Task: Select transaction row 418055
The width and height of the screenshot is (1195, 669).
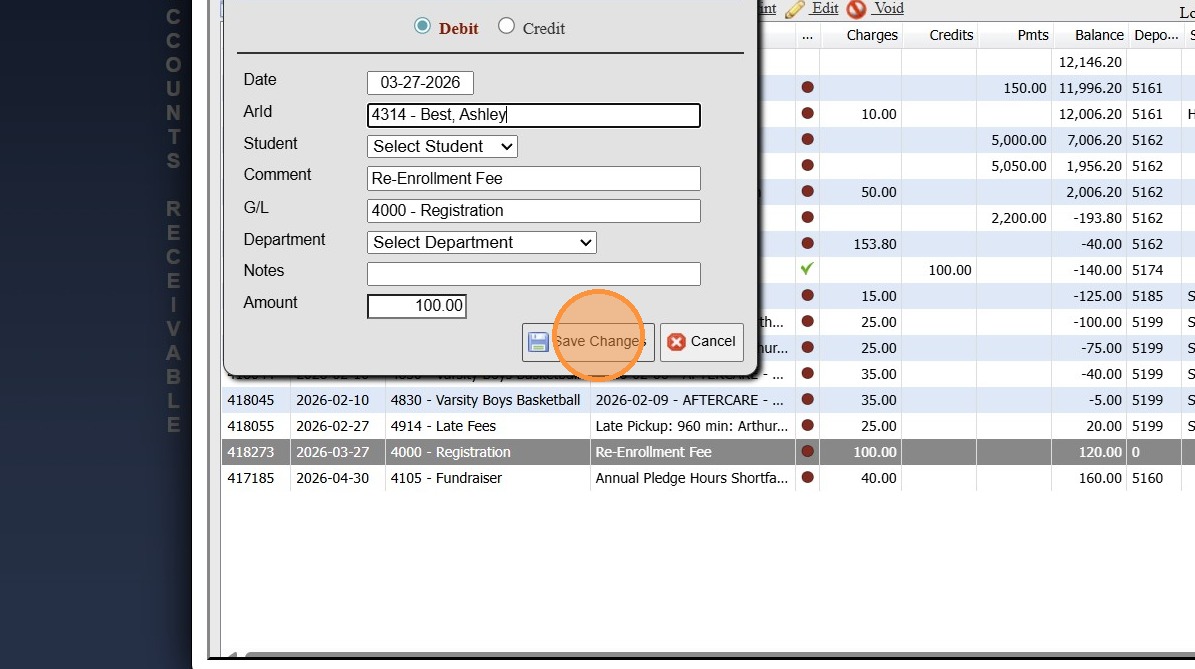Action: [708, 426]
